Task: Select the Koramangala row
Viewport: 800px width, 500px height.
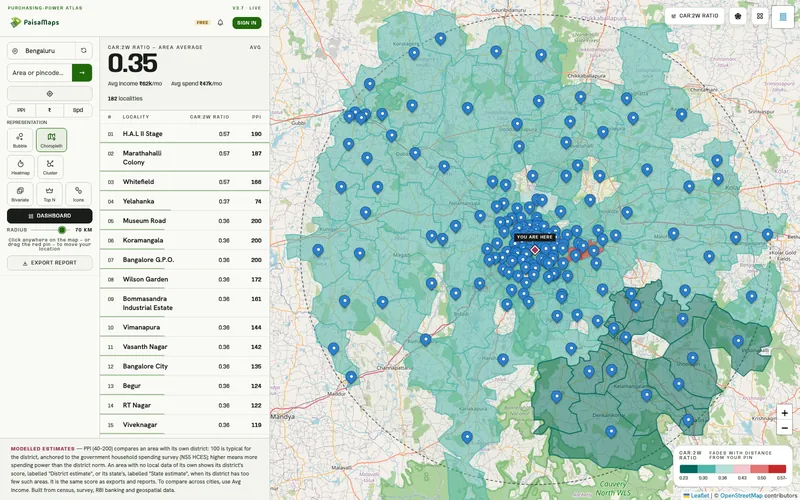Action: click(184, 240)
